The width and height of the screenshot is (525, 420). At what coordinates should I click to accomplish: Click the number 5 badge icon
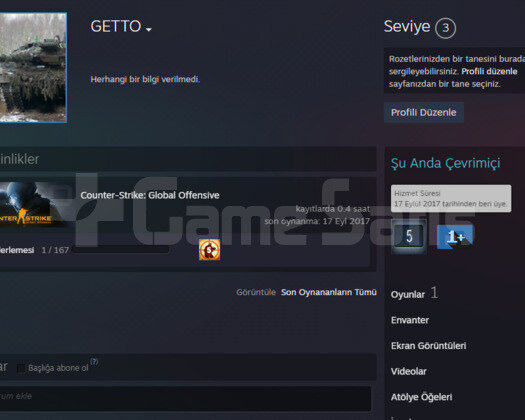point(409,236)
